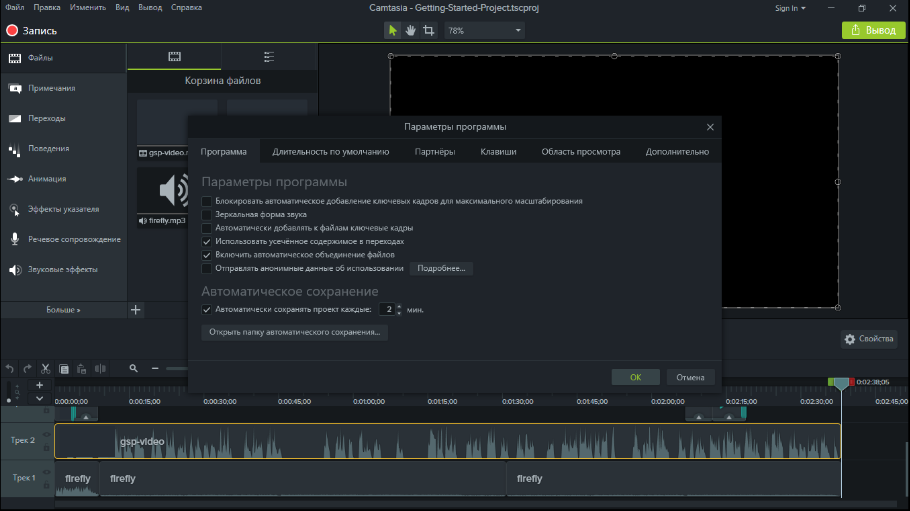Switch to the Клавиши tab

tap(498, 152)
